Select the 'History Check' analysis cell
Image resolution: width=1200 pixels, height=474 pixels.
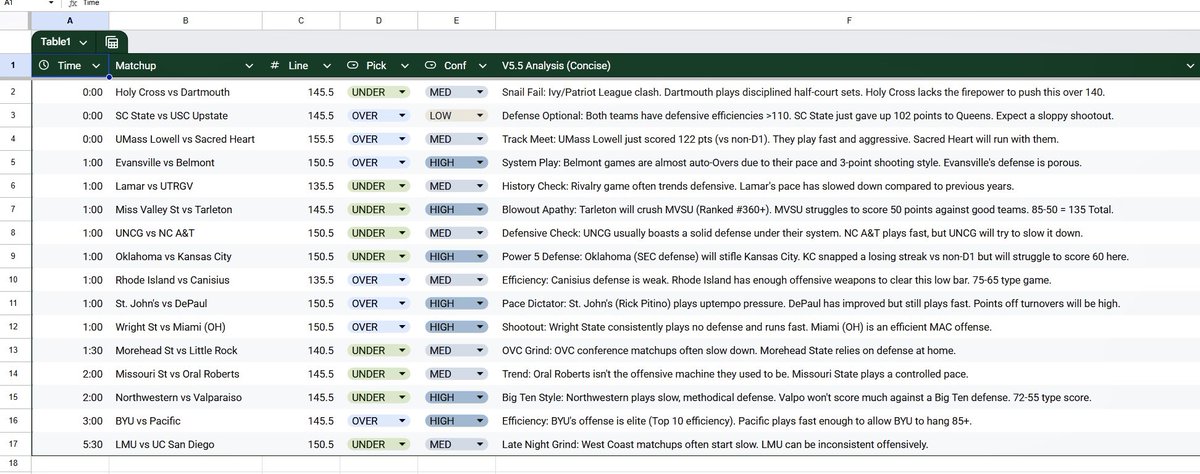coord(848,186)
